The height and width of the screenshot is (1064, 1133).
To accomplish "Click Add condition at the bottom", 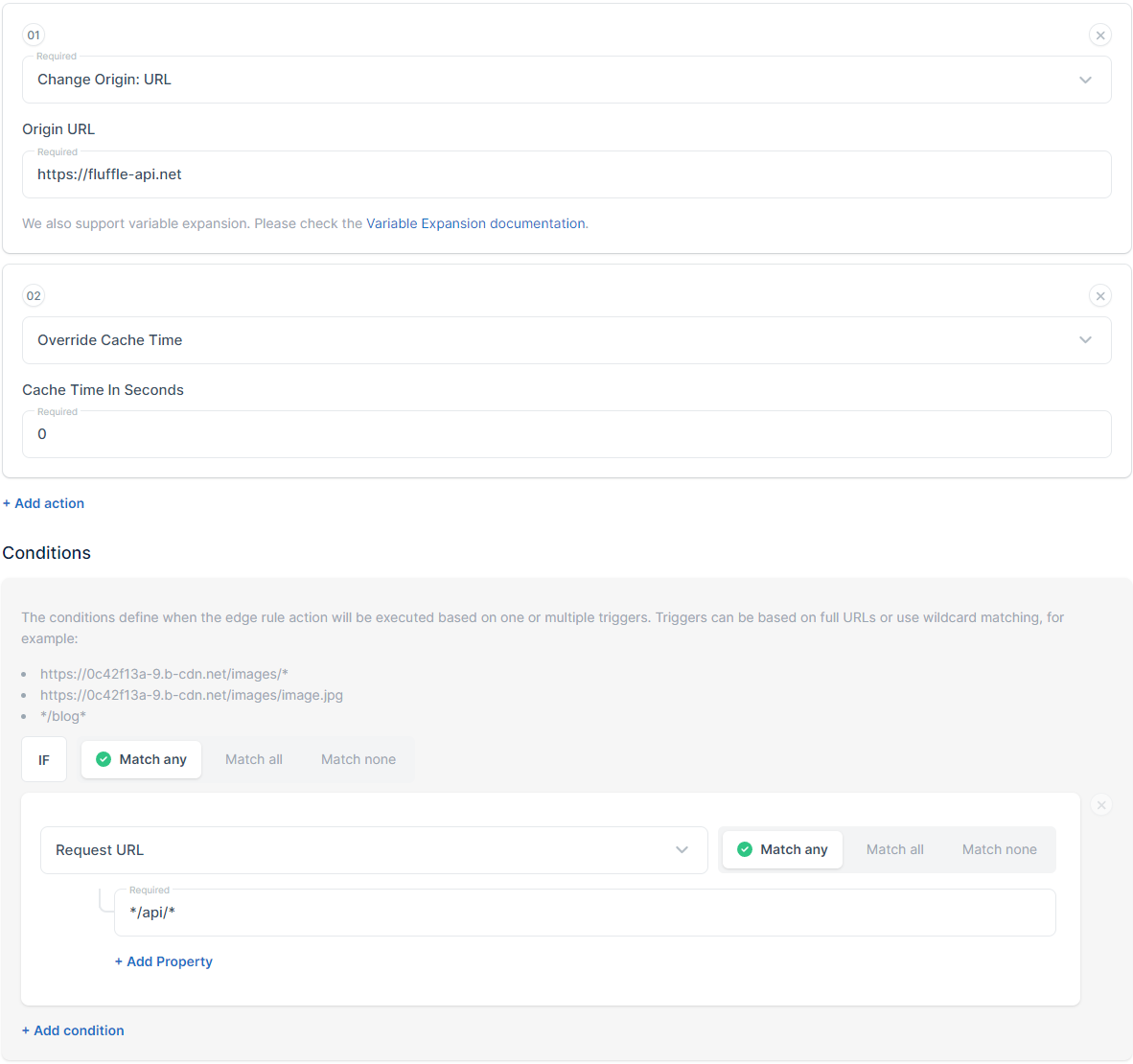I will (73, 1029).
